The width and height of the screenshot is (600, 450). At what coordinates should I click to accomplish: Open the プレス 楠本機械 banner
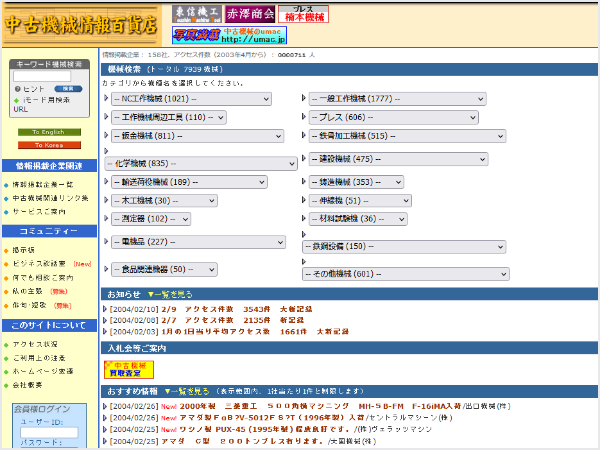[x=303, y=14]
